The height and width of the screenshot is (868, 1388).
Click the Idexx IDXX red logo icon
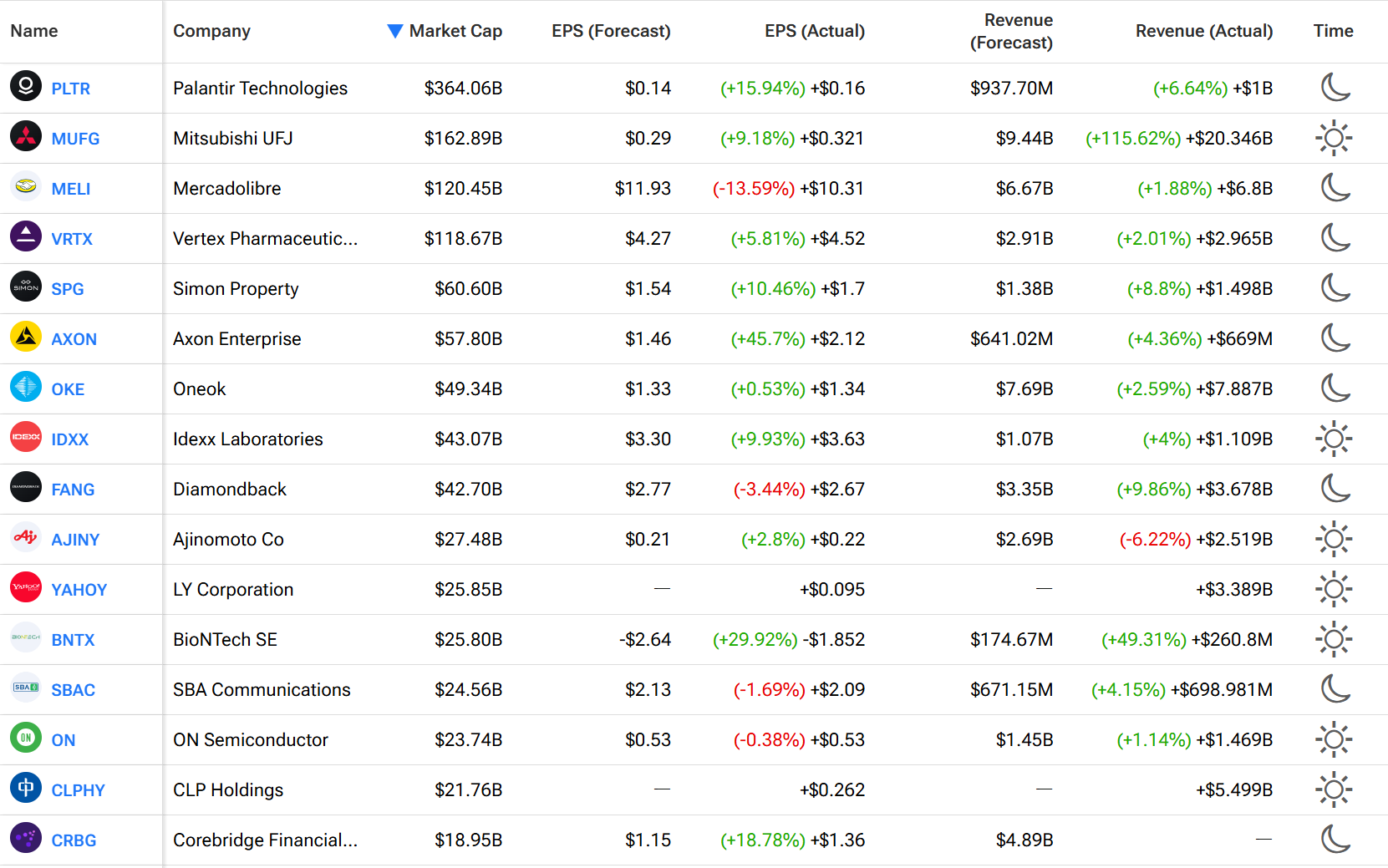pyautogui.click(x=26, y=437)
